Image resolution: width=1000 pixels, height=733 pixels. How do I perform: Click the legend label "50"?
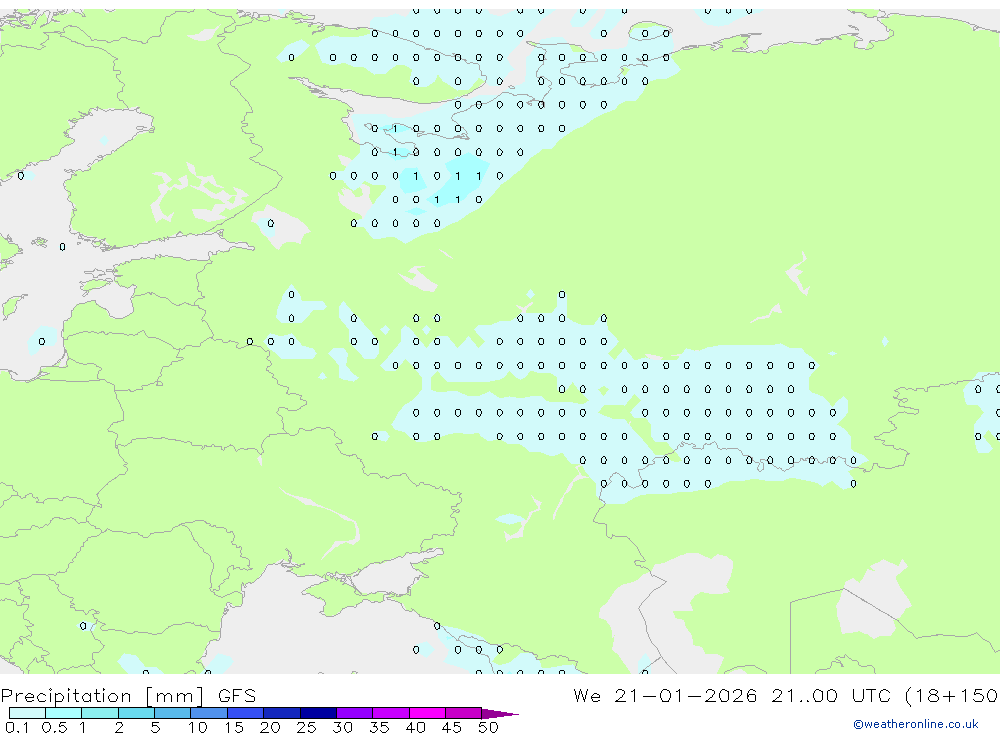pos(489,727)
